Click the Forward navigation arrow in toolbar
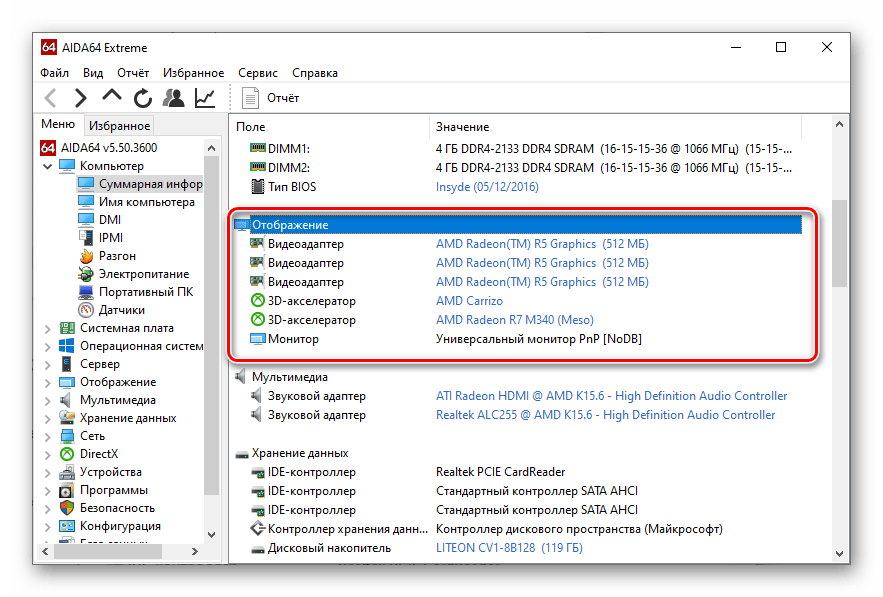Image resolution: width=883 pixels, height=597 pixels. (x=81, y=98)
